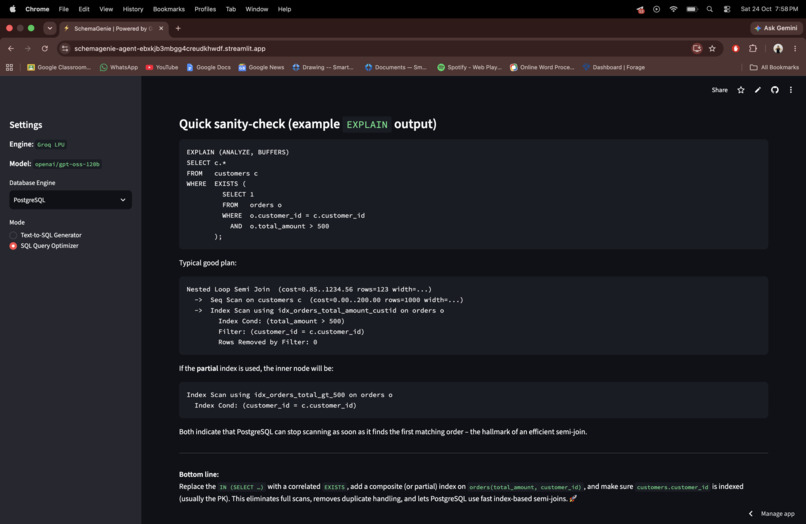
Task: Open the Database Engine PostgreSQL dropdown
Action: pyautogui.click(x=70, y=200)
